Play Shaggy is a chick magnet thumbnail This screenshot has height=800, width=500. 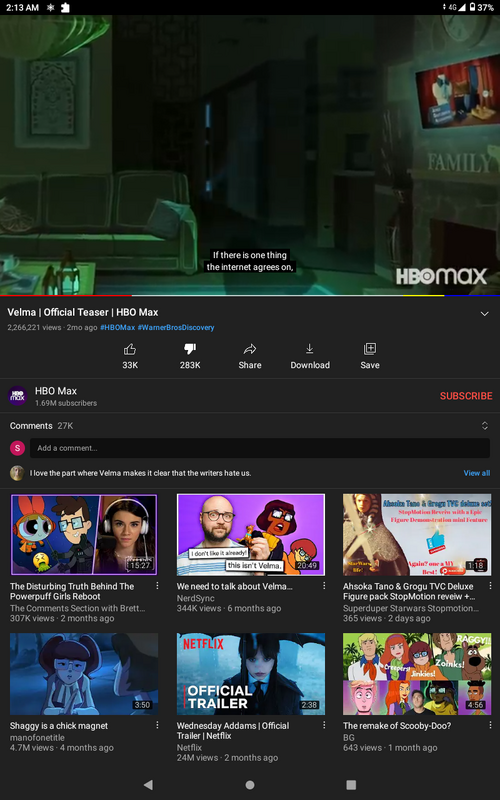[84, 674]
